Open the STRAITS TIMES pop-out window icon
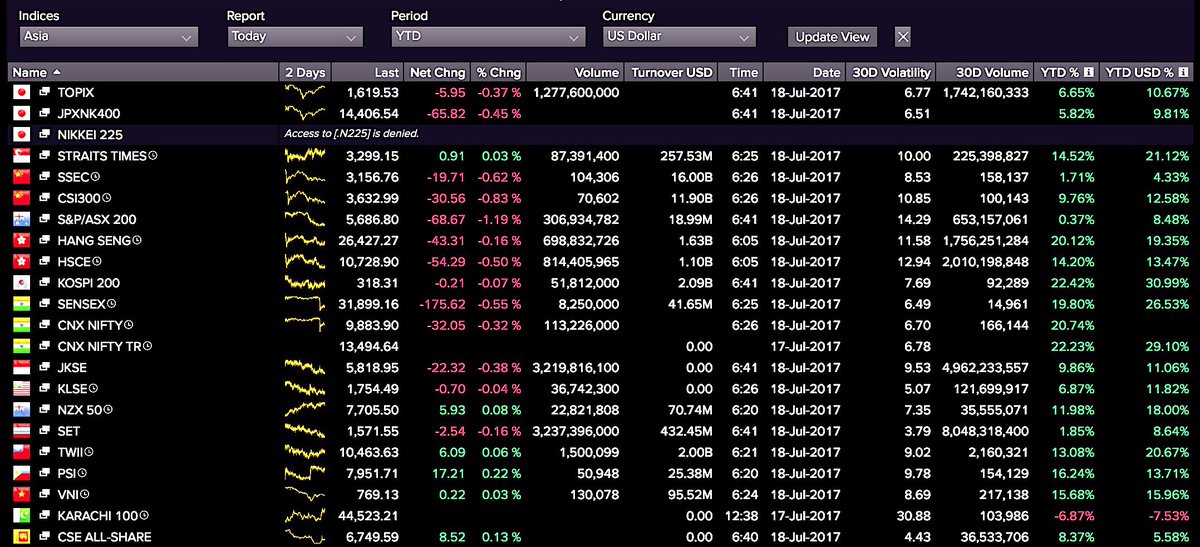 click(x=45, y=156)
